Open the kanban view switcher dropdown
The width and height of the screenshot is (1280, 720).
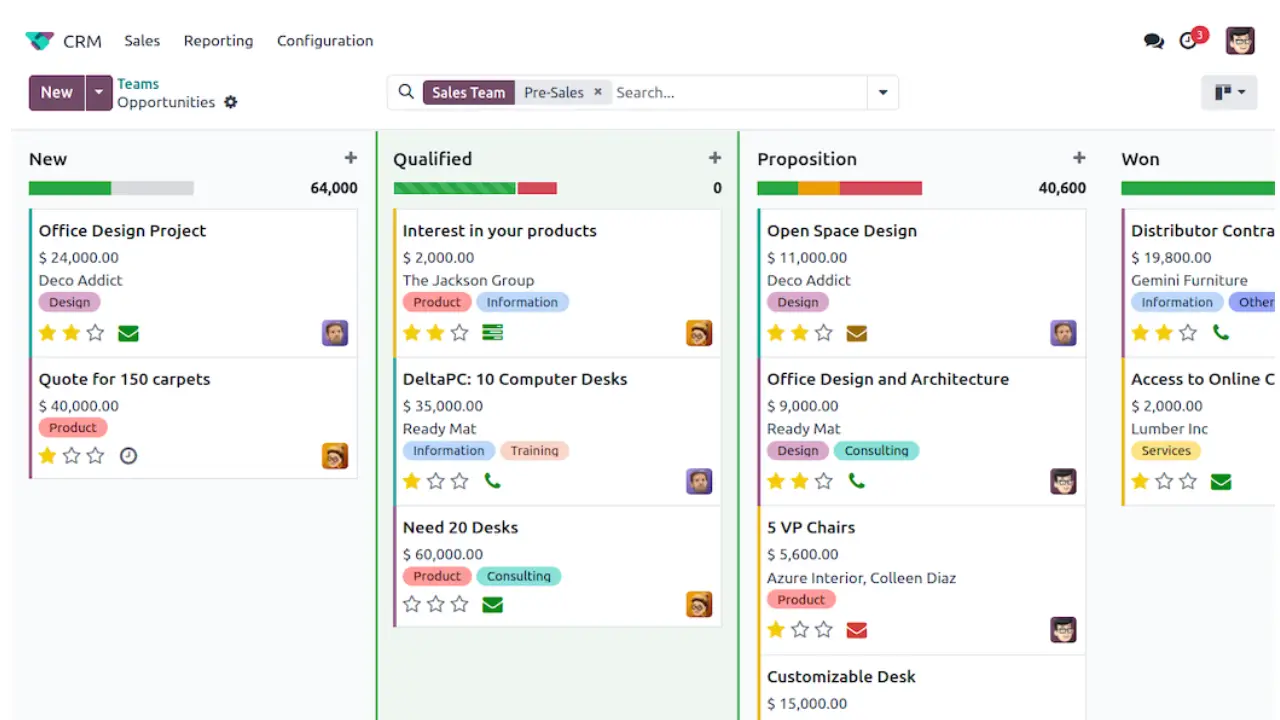point(1229,91)
